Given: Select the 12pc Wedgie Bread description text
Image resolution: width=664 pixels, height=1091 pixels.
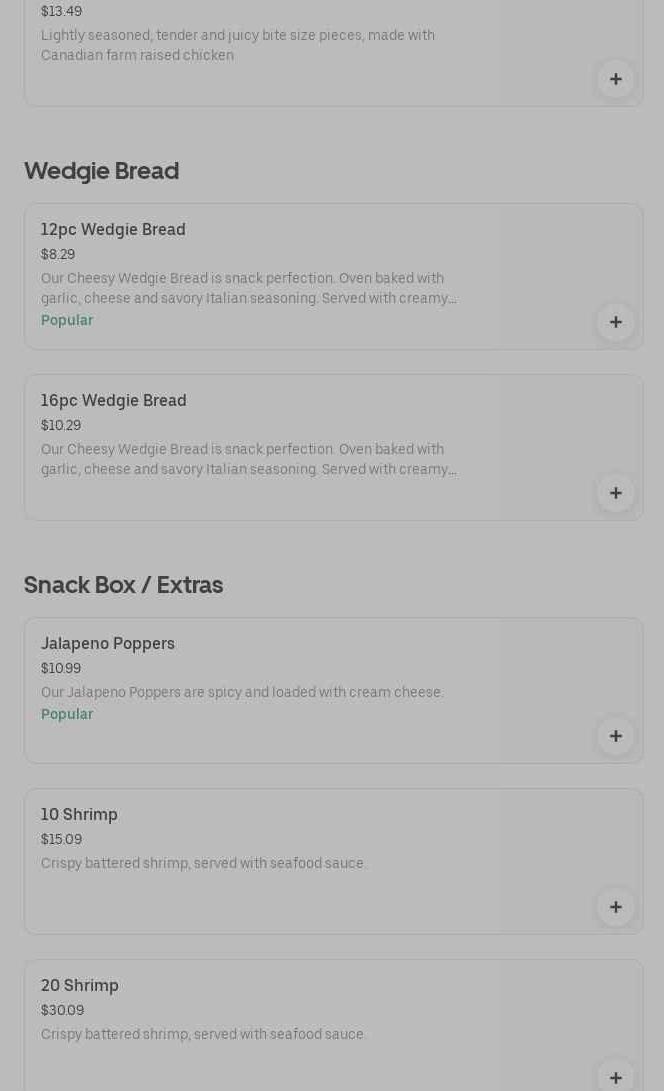Looking at the screenshot, I should point(248,289).
